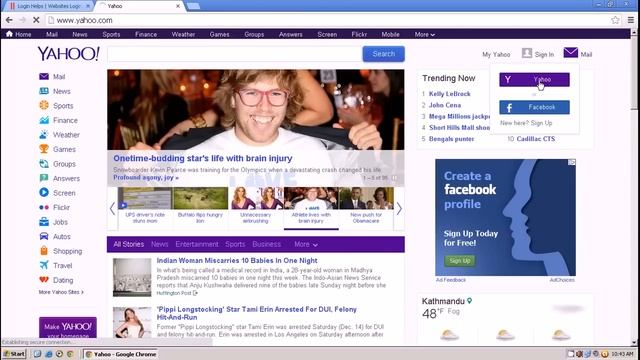Viewport: 640px width, 360px height.
Task: Click the Sign In person icon
Action: 527,53
